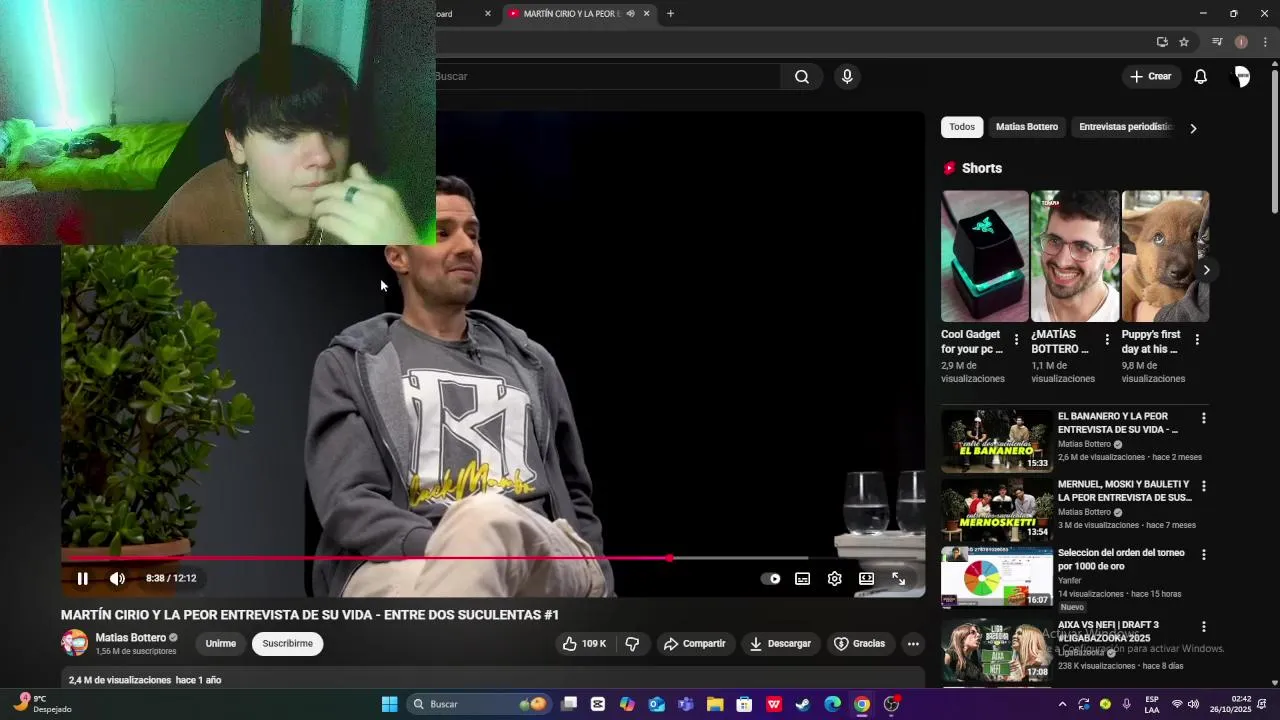The width and height of the screenshot is (1280, 720).
Task: Click the Gracias button
Action: coord(860,643)
